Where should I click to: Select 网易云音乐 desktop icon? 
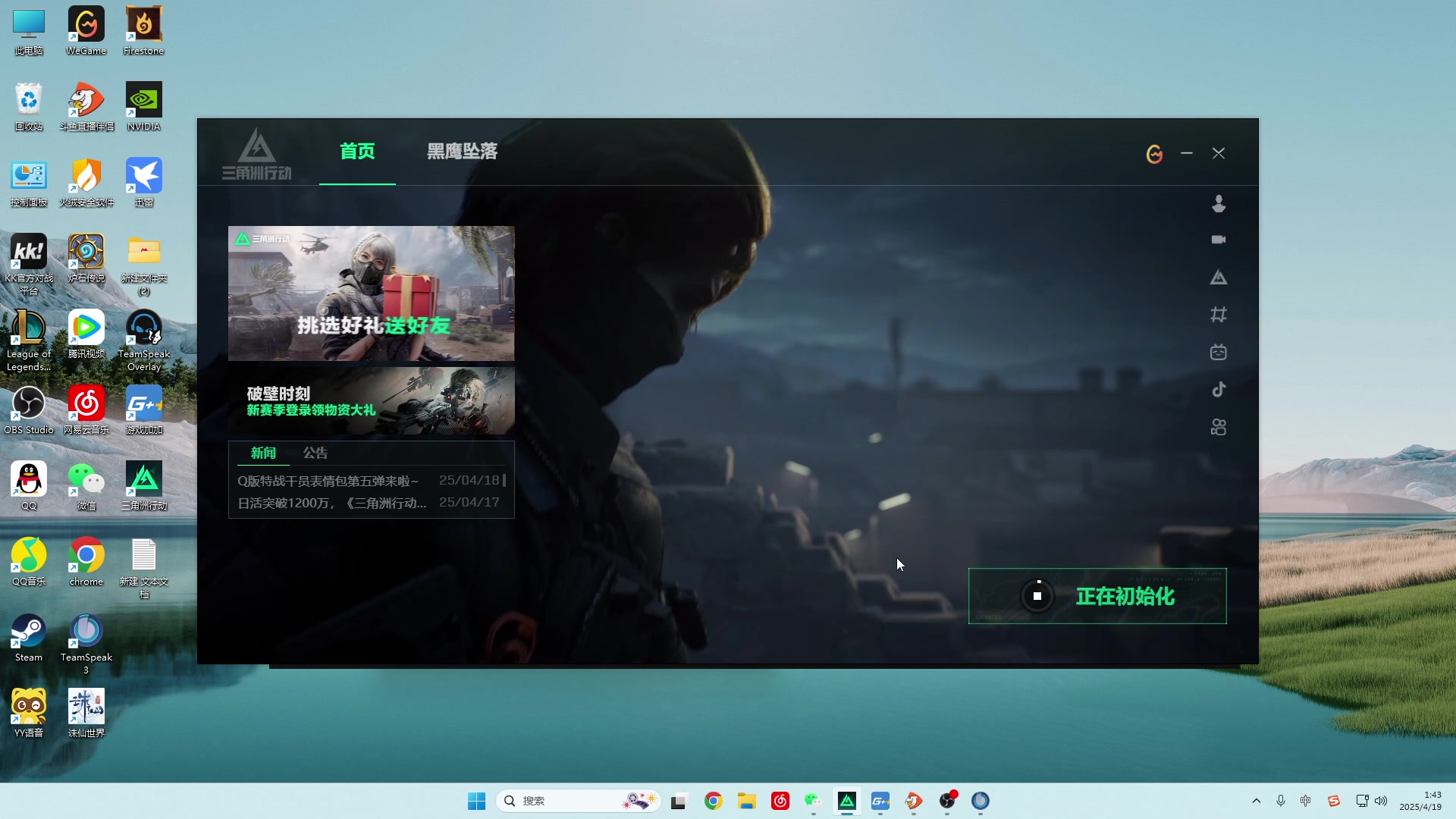click(86, 410)
